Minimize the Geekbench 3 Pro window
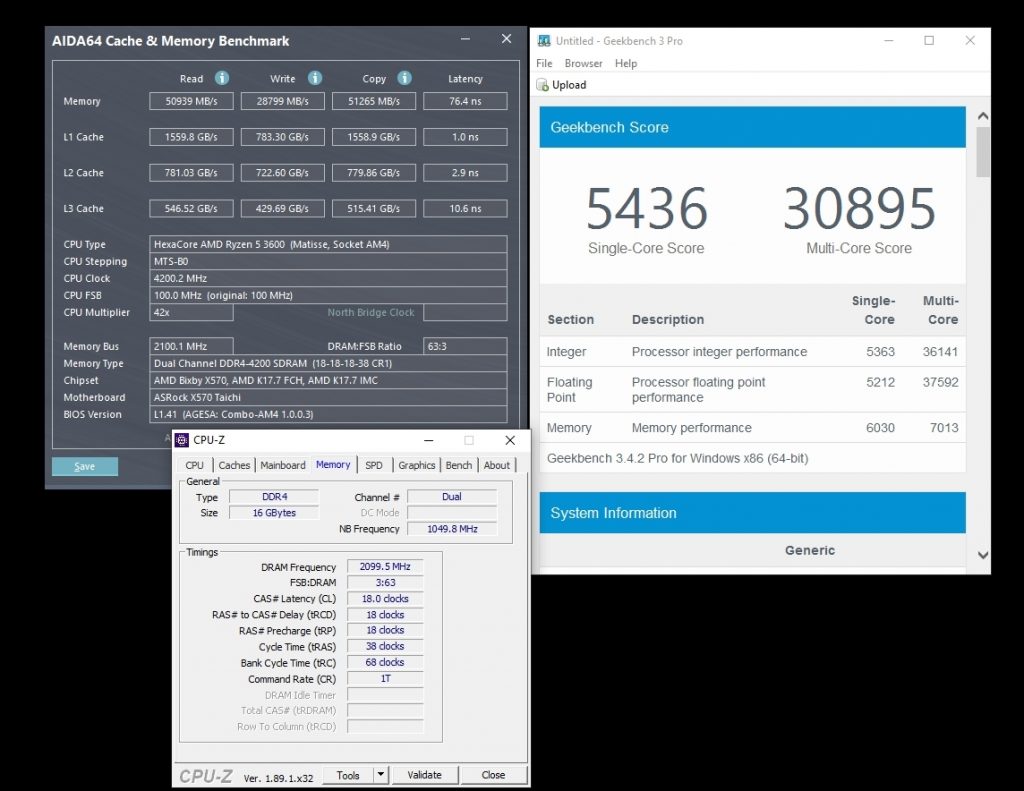The height and width of the screenshot is (791, 1024). point(888,40)
